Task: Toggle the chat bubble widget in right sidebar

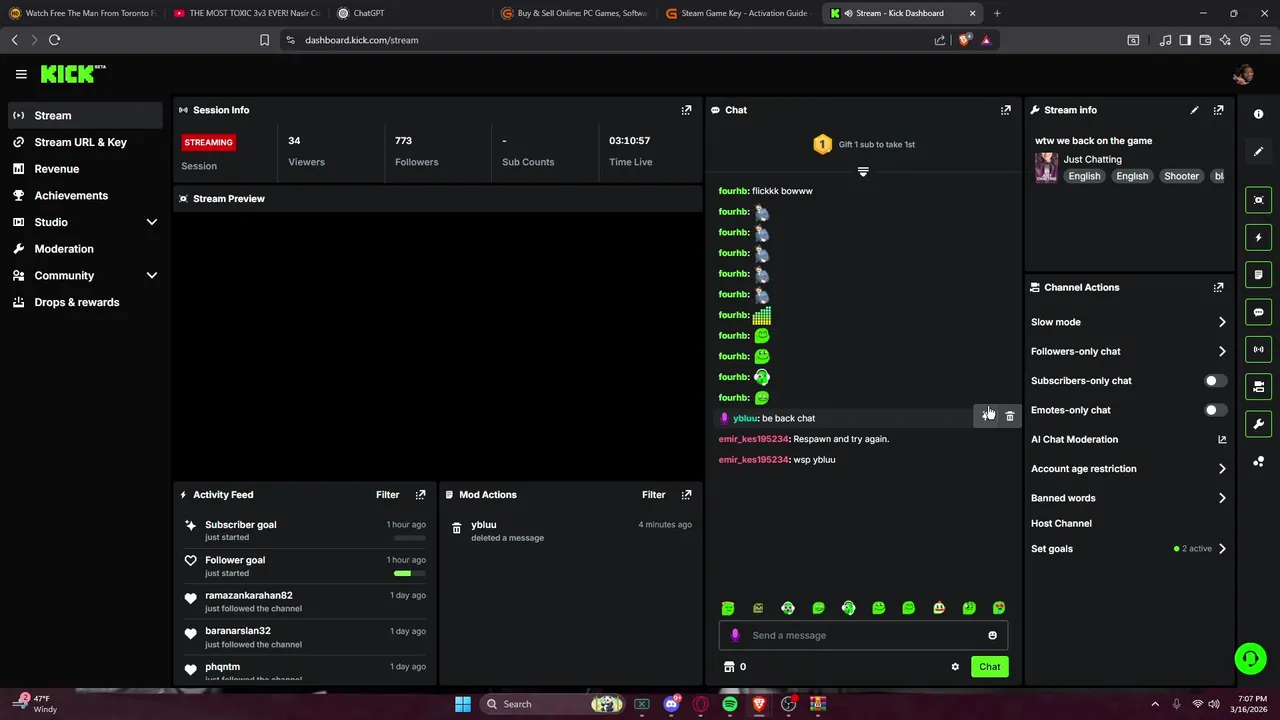Action: [1258, 312]
